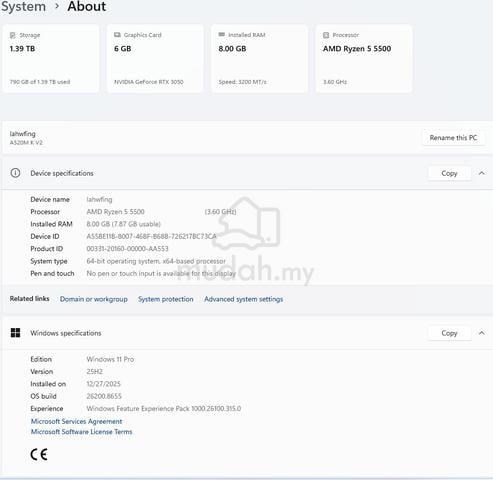Open Advanced system settings link
Screen dimensions: 493x480
244,299
